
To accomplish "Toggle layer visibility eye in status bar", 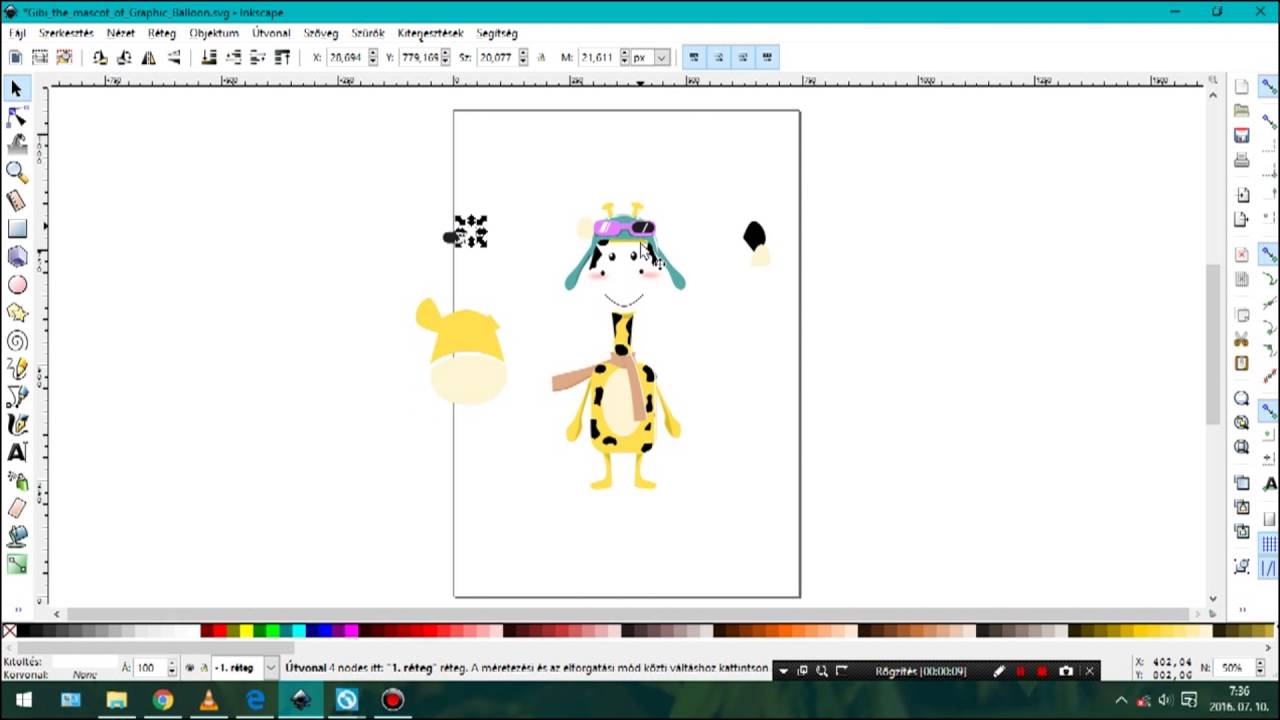I will click(x=191, y=667).
